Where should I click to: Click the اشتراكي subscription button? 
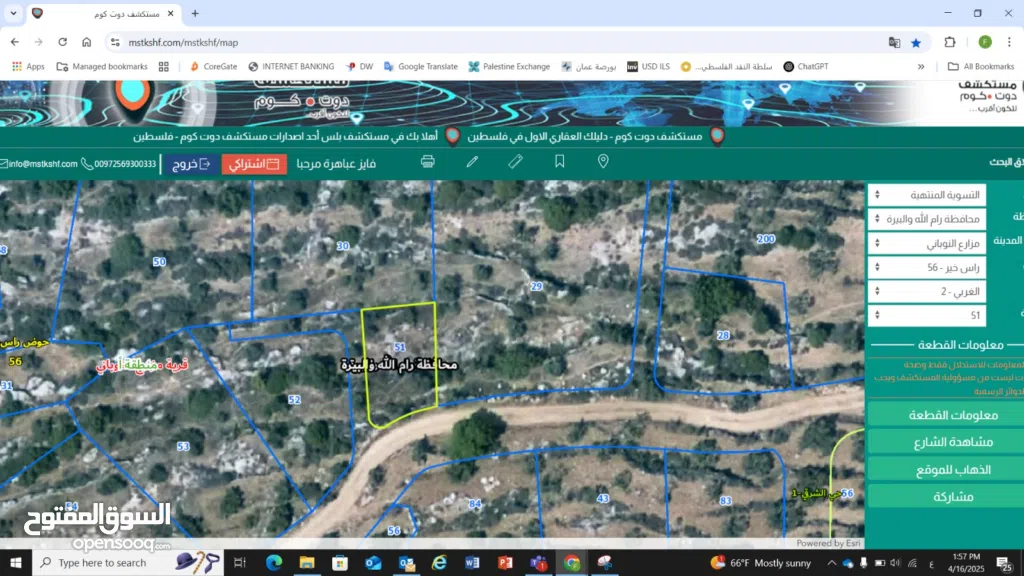[254, 164]
